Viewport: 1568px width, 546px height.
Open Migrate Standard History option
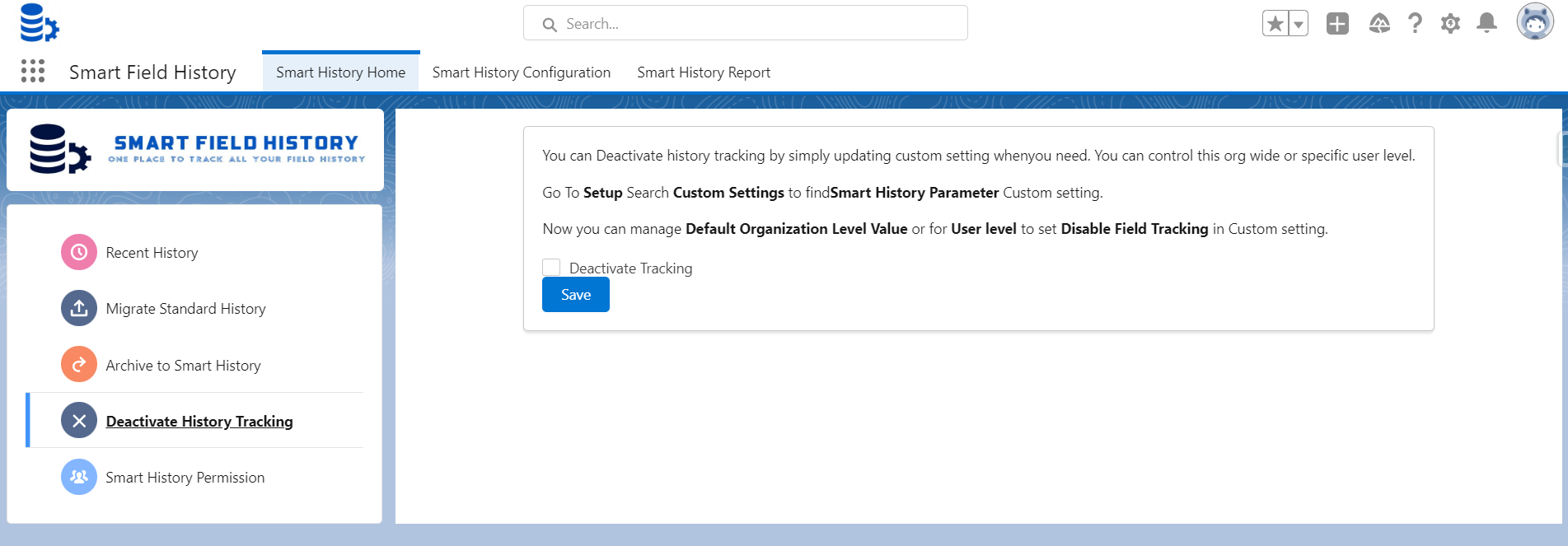pos(185,309)
